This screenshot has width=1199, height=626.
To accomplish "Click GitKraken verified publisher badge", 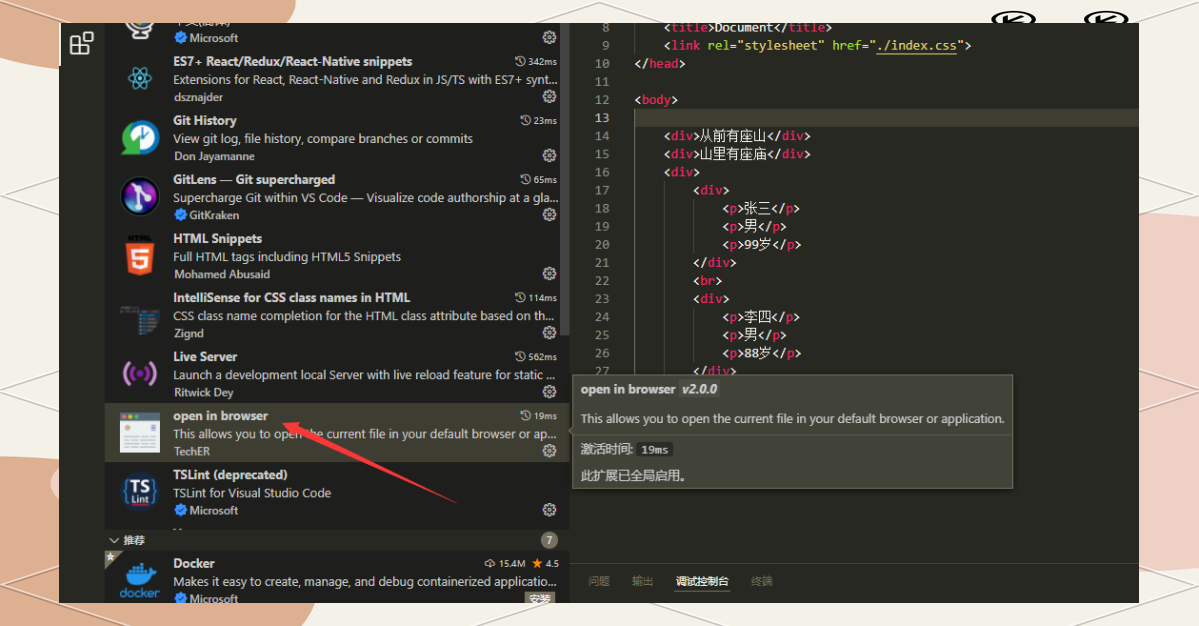I will 180,215.
